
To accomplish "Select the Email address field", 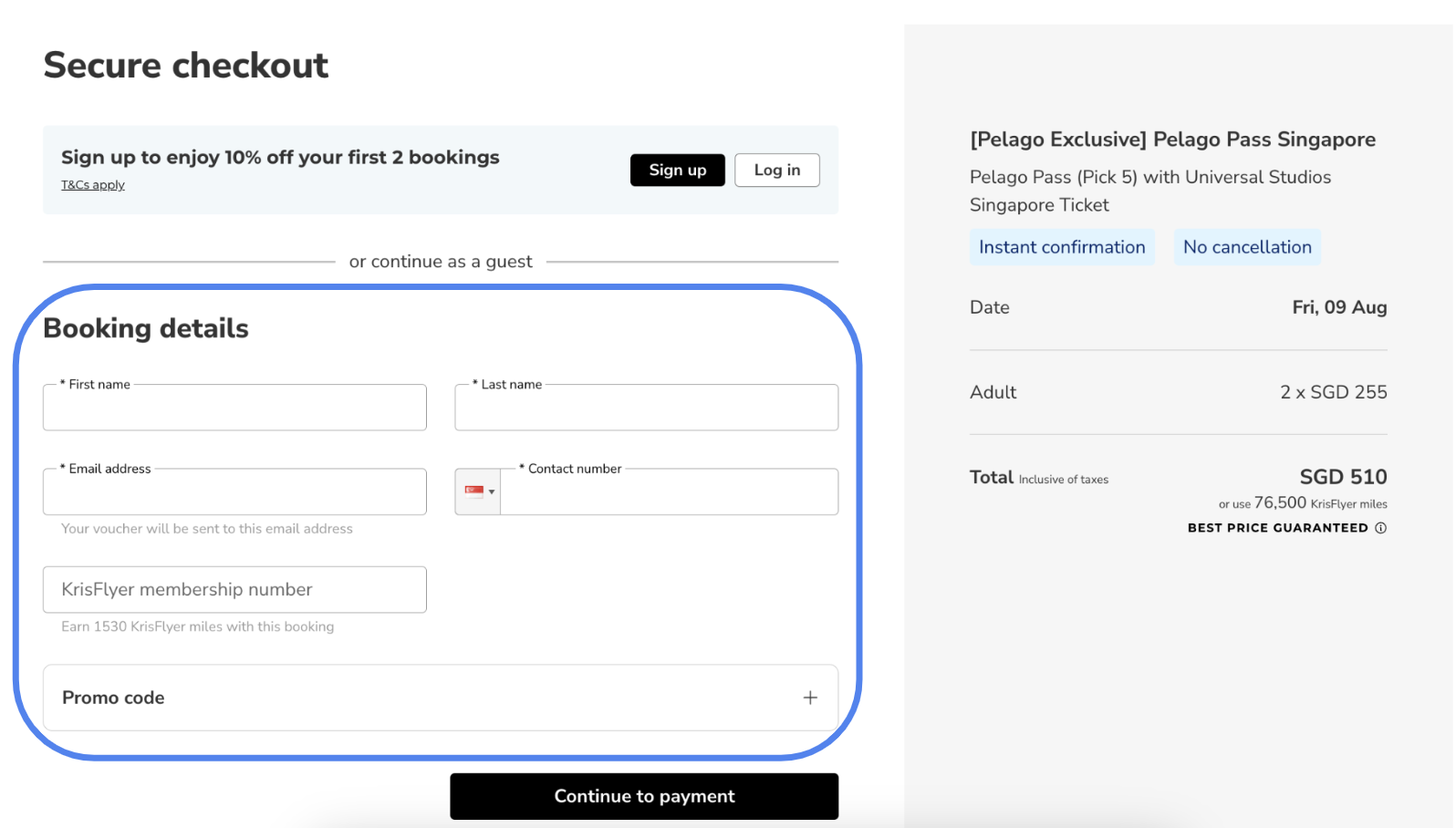I will 234,492.
